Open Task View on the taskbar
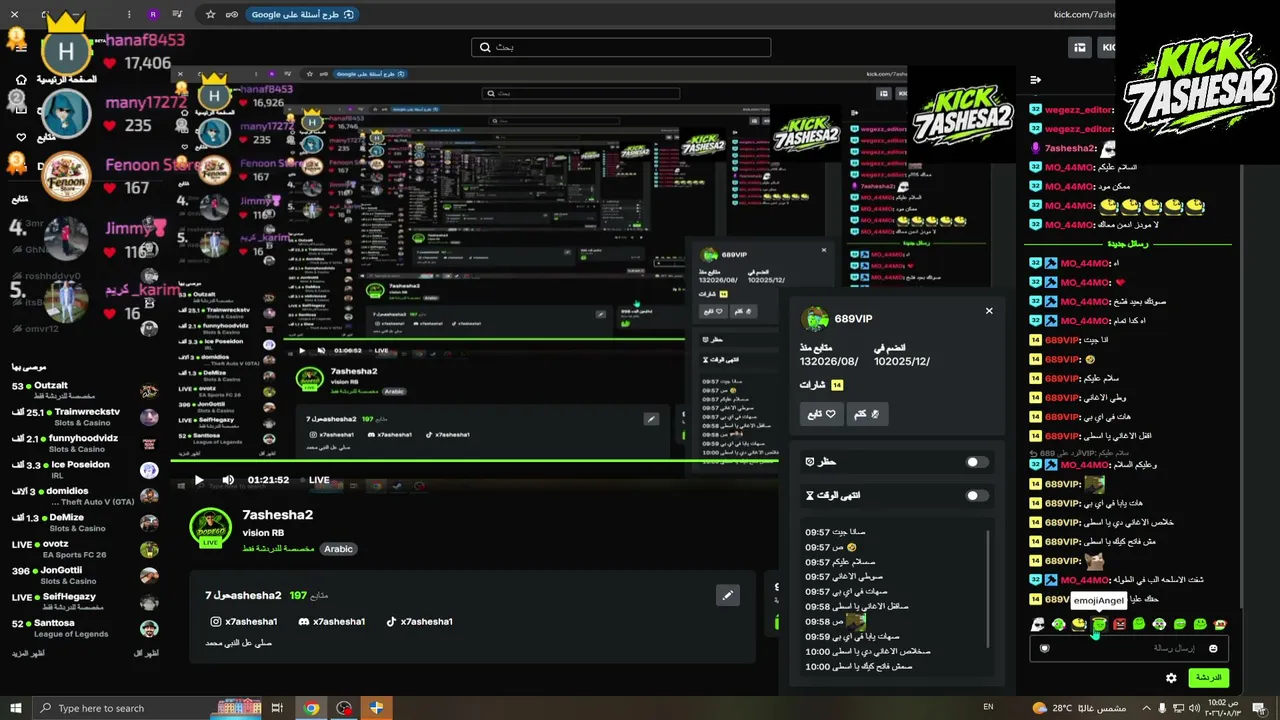 (278, 708)
